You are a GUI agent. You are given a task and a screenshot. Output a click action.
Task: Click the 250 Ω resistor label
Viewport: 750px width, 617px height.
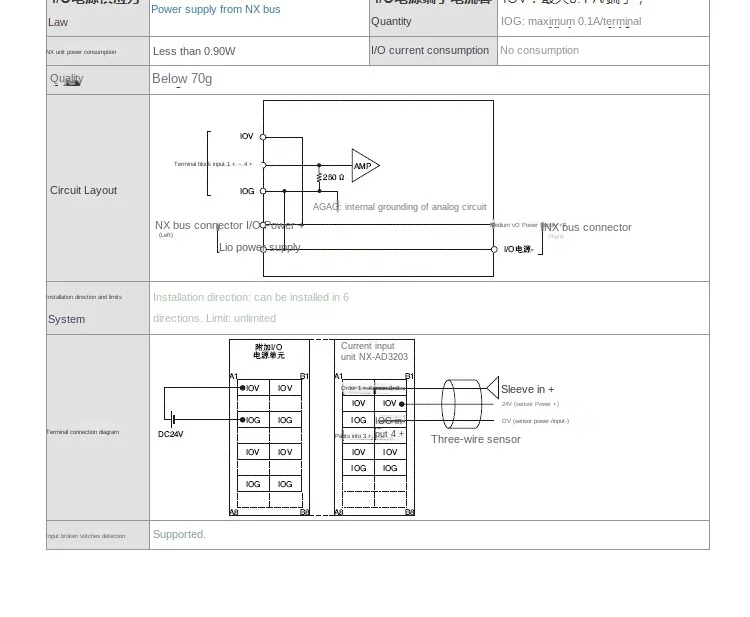click(333, 177)
